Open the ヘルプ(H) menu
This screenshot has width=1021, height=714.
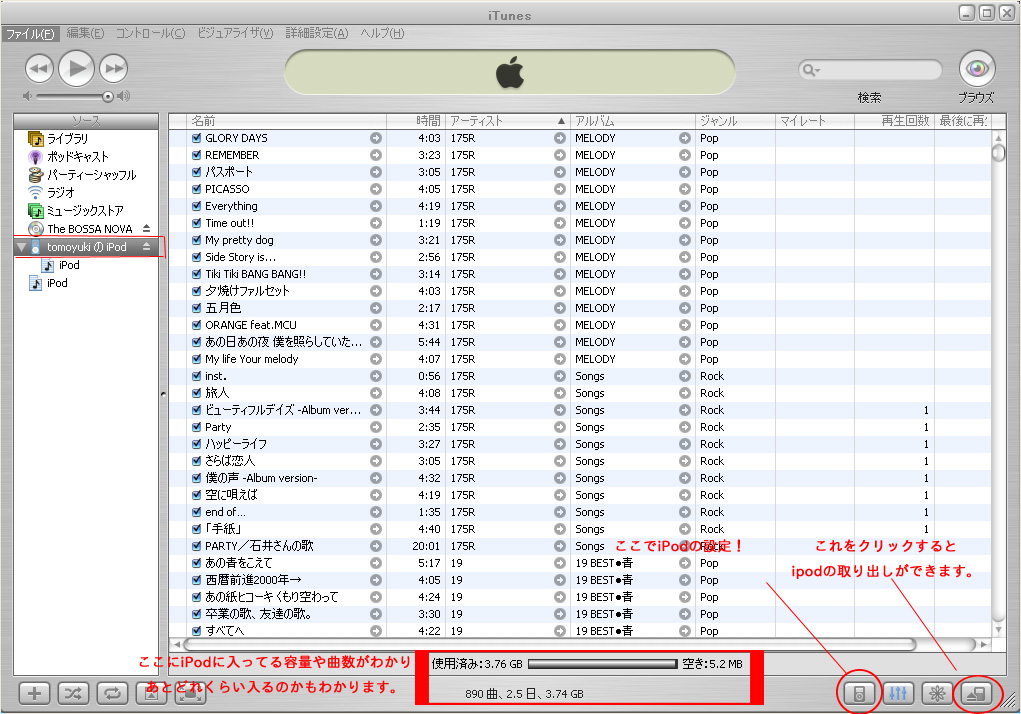click(x=382, y=33)
